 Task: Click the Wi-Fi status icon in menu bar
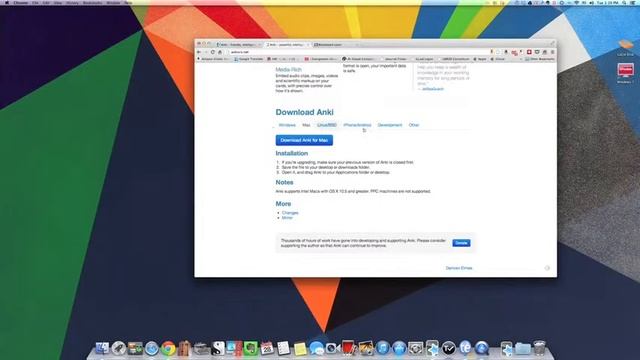[x=576, y=3]
